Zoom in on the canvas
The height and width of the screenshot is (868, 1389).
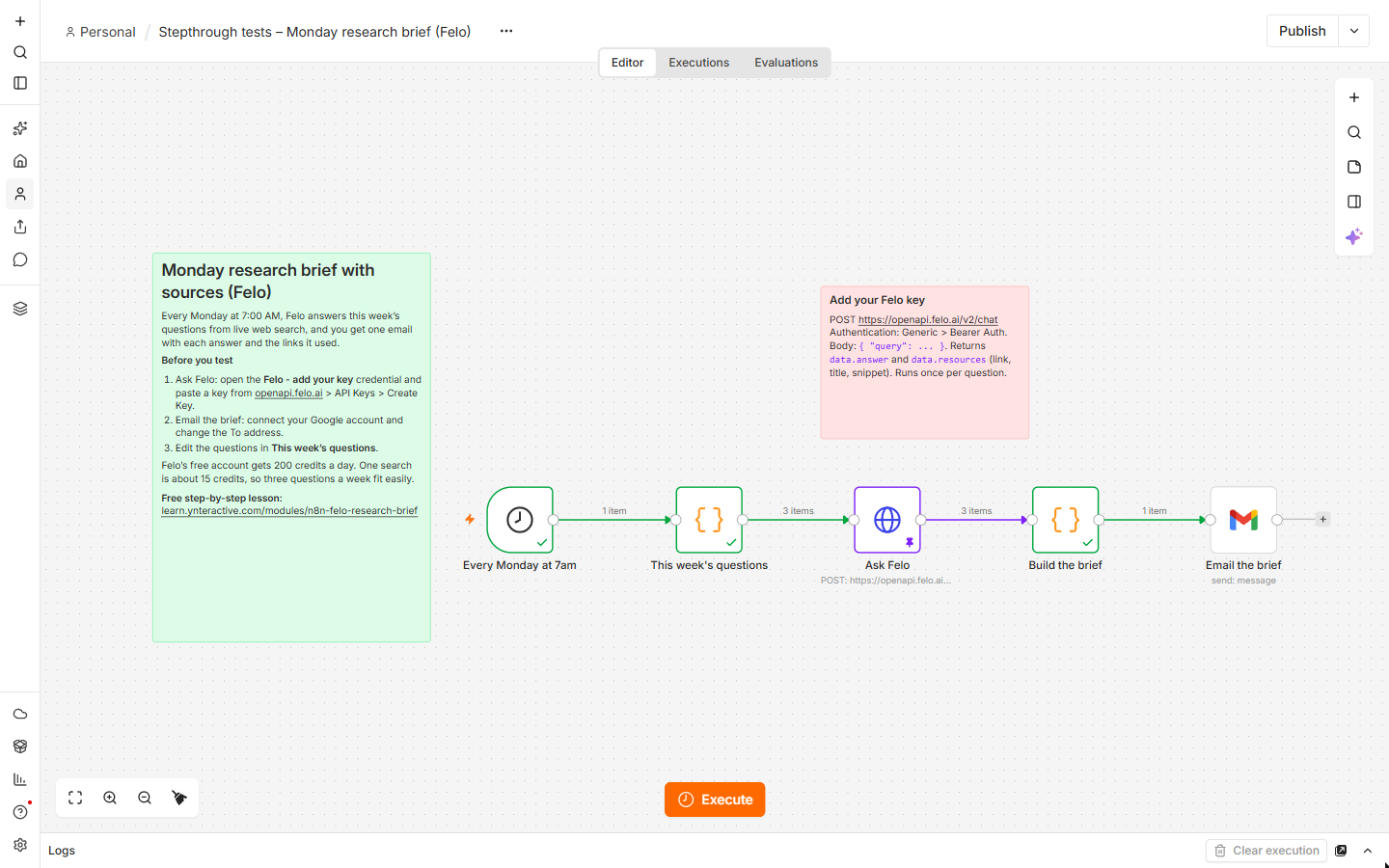(x=110, y=798)
